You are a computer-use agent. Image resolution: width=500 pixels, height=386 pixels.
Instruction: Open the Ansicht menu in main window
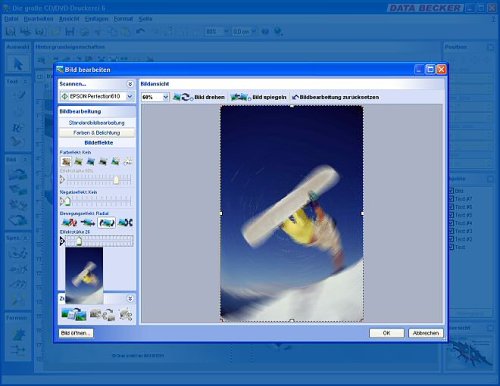pos(69,19)
